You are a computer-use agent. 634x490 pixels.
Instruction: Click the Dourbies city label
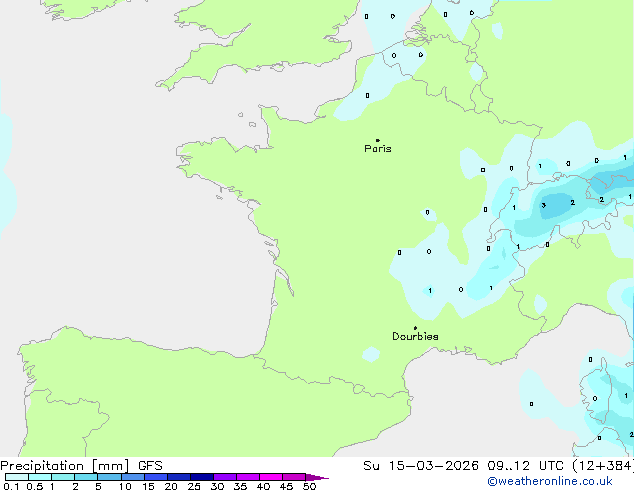point(415,336)
